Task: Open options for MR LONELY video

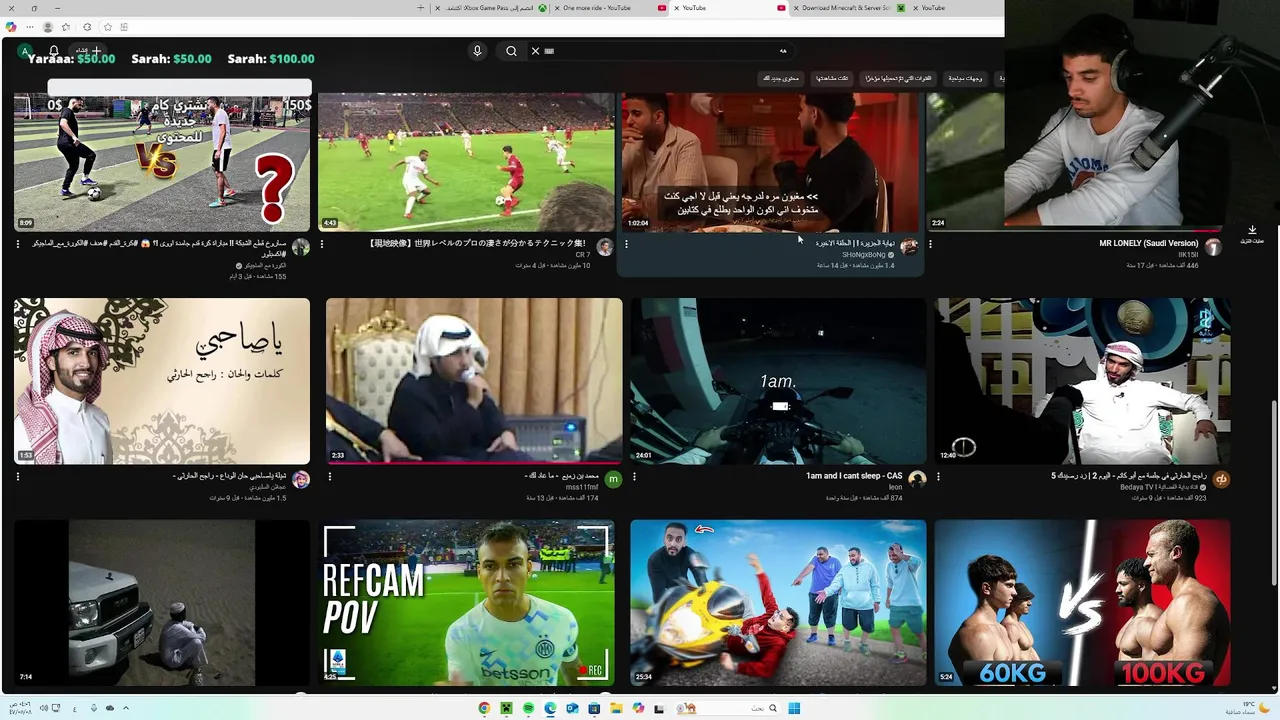Action: [x=930, y=244]
